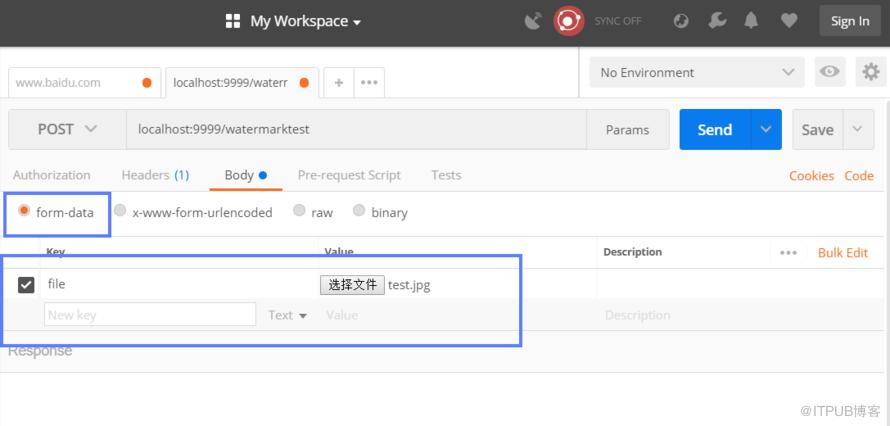Image resolution: width=890 pixels, height=426 pixels.
Task: Open the Pre-request Script tab
Action: click(349, 175)
